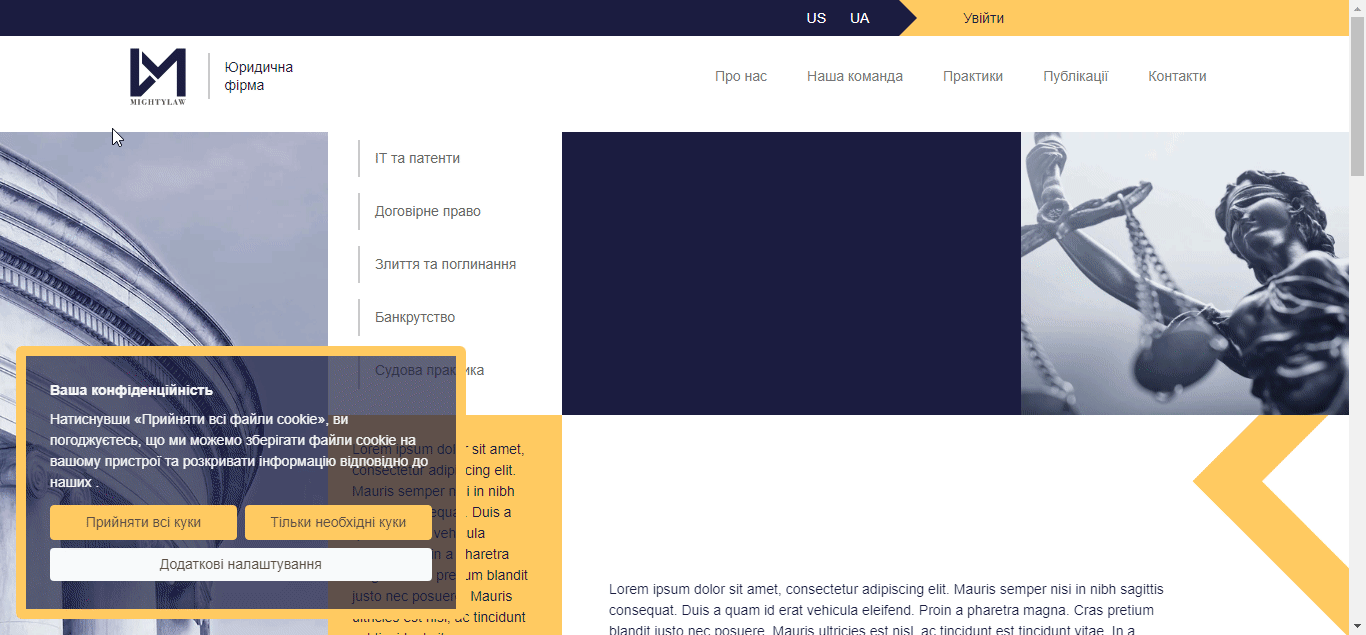Select IT та патенти practice
The width and height of the screenshot is (1366, 635).
click(417, 158)
